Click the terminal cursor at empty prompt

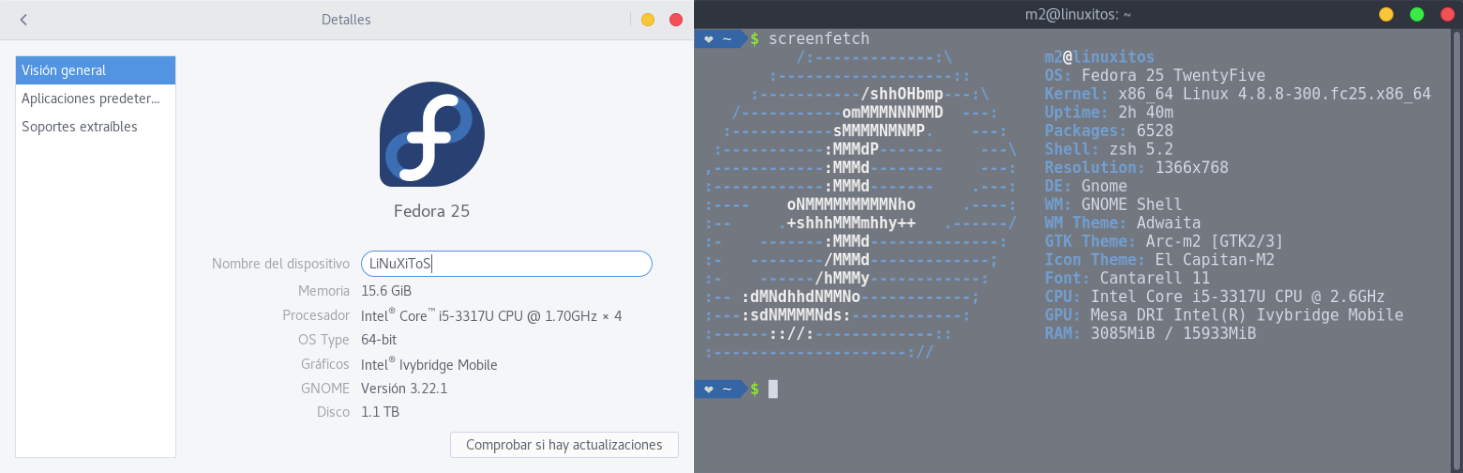[x=773, y=388]
